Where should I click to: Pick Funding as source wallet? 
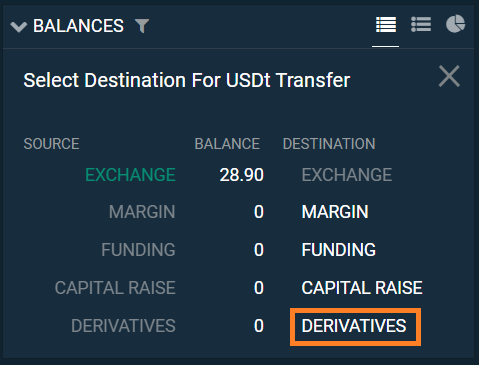point(138,250)
